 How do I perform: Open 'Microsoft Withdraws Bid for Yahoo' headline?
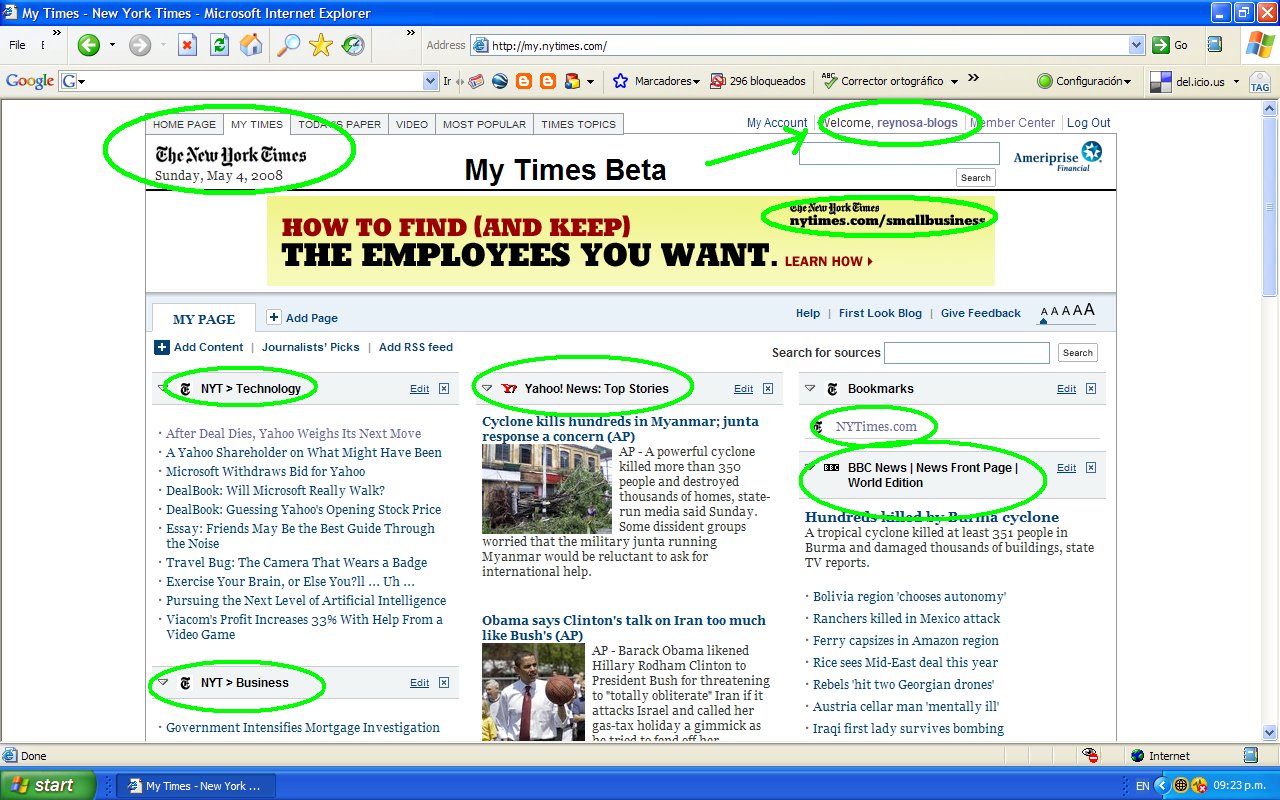point(265,471)
